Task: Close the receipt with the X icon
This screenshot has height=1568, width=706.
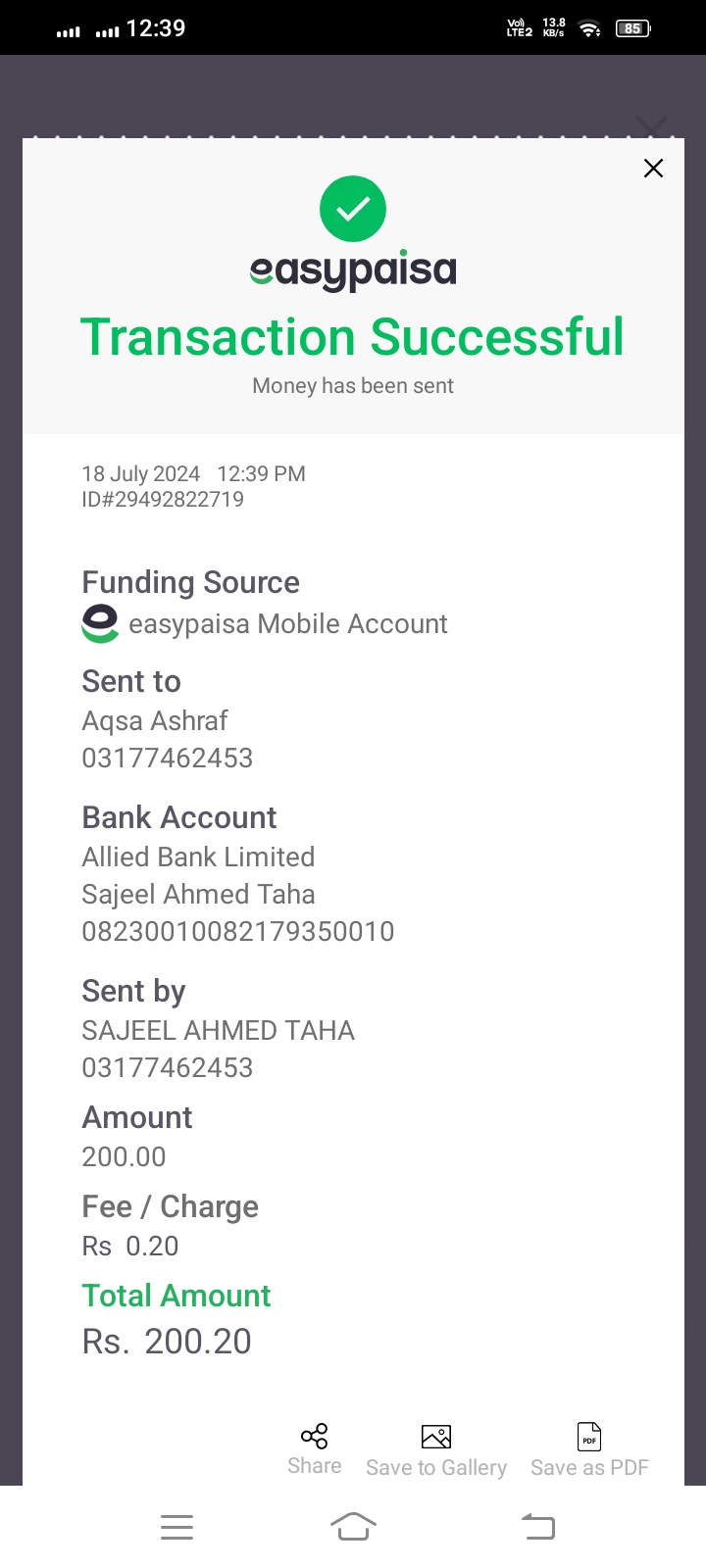Action: click(653, 168)
